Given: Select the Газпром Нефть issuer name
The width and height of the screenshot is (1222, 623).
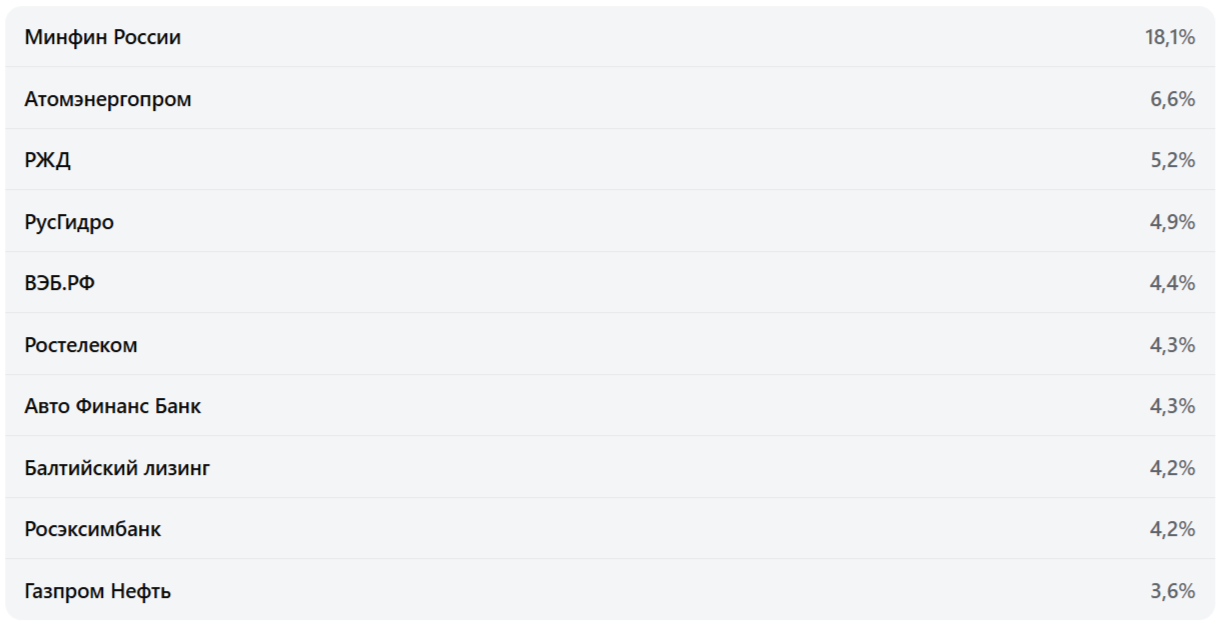Looking at the screenshot, I should (98, 591).
